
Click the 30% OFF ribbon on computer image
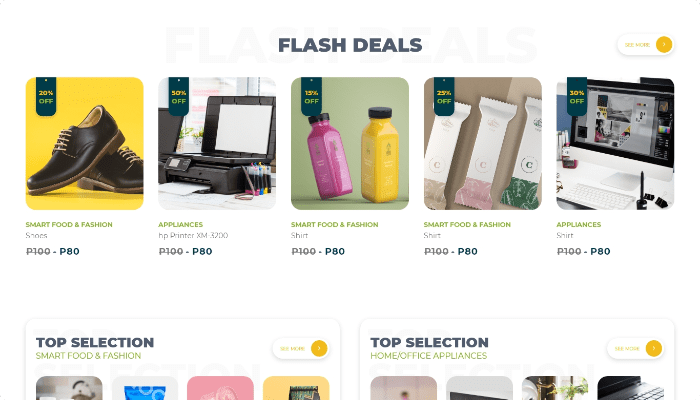(577, 96)
